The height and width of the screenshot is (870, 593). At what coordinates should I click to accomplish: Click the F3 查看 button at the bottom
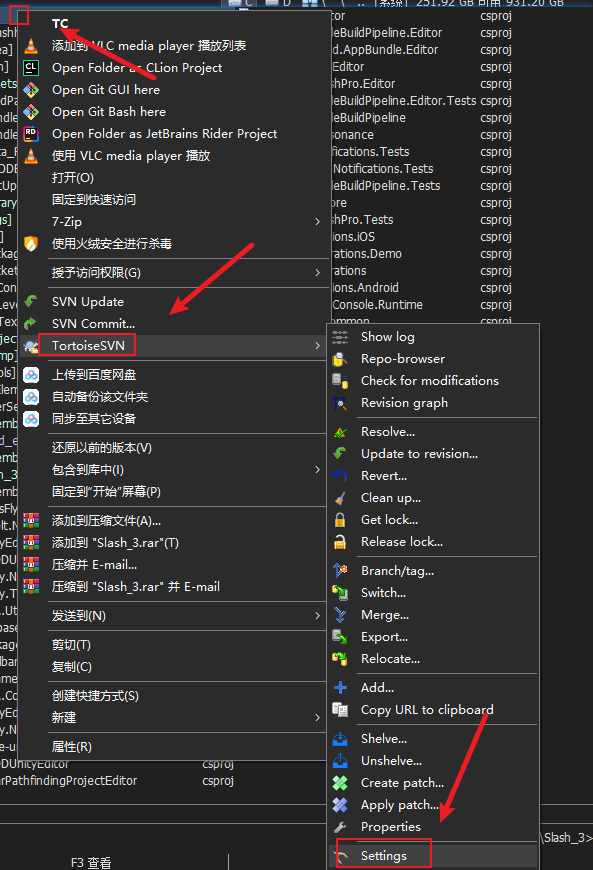91,863
